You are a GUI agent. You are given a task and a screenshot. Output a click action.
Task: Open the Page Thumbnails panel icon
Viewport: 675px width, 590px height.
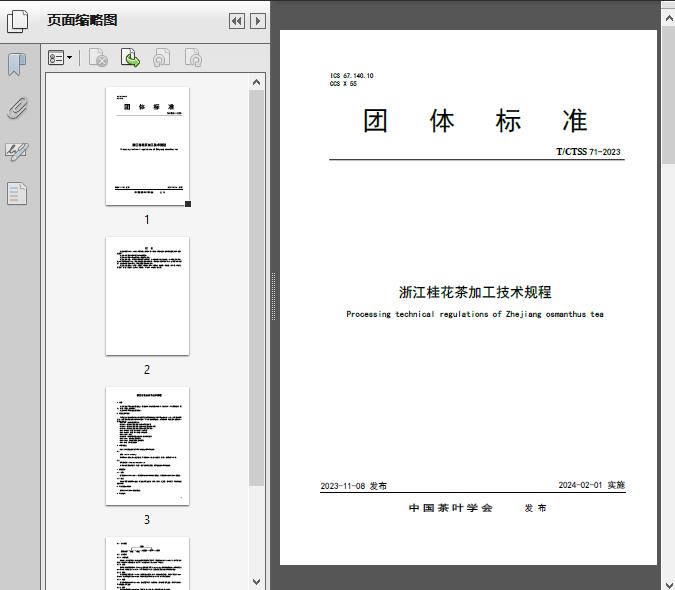coord(17,21)
